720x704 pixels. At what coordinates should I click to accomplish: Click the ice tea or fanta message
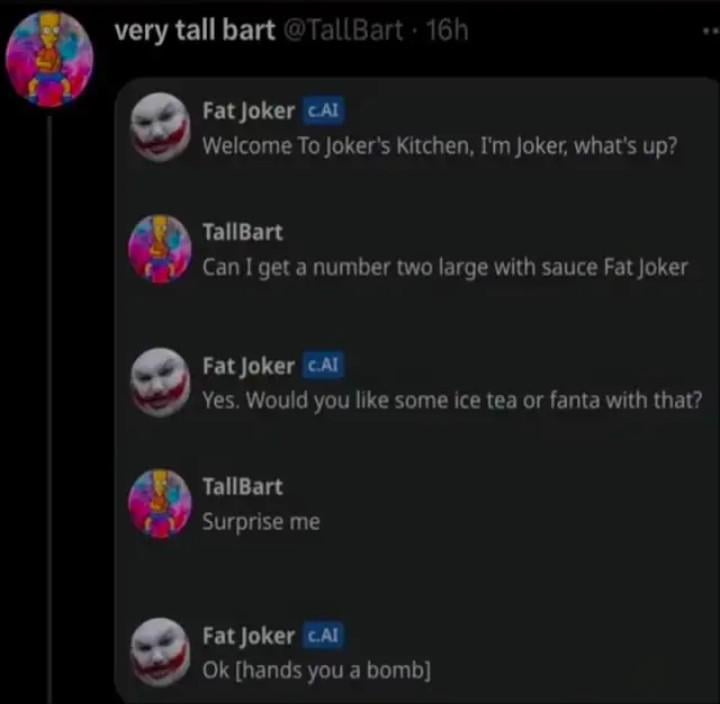point(452,400)
